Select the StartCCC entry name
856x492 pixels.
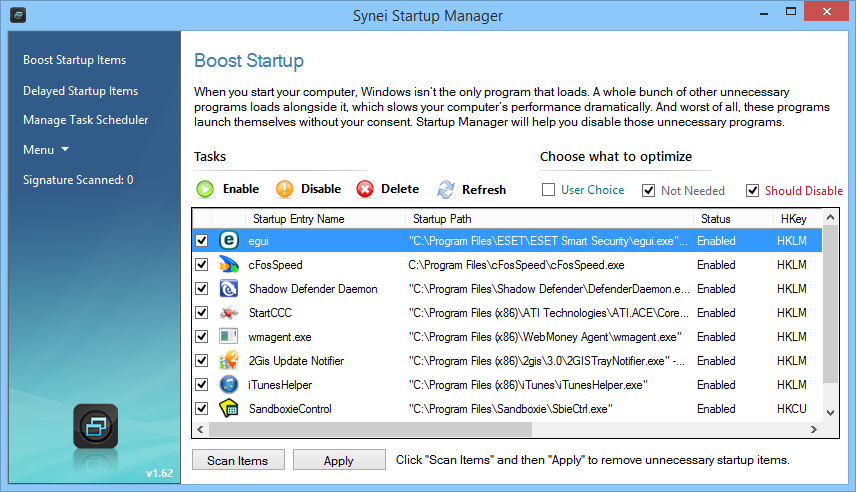[x=270, y=313]
